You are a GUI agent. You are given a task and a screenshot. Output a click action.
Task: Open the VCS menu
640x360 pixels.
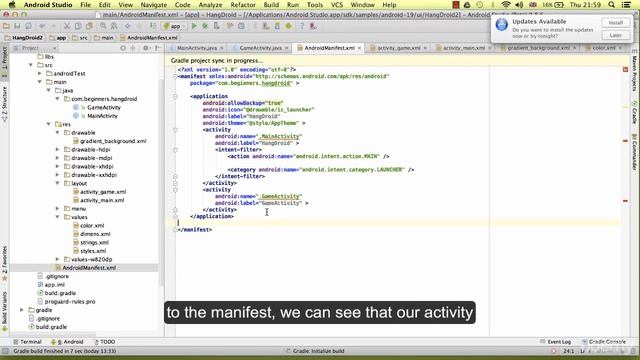(337, 5)
